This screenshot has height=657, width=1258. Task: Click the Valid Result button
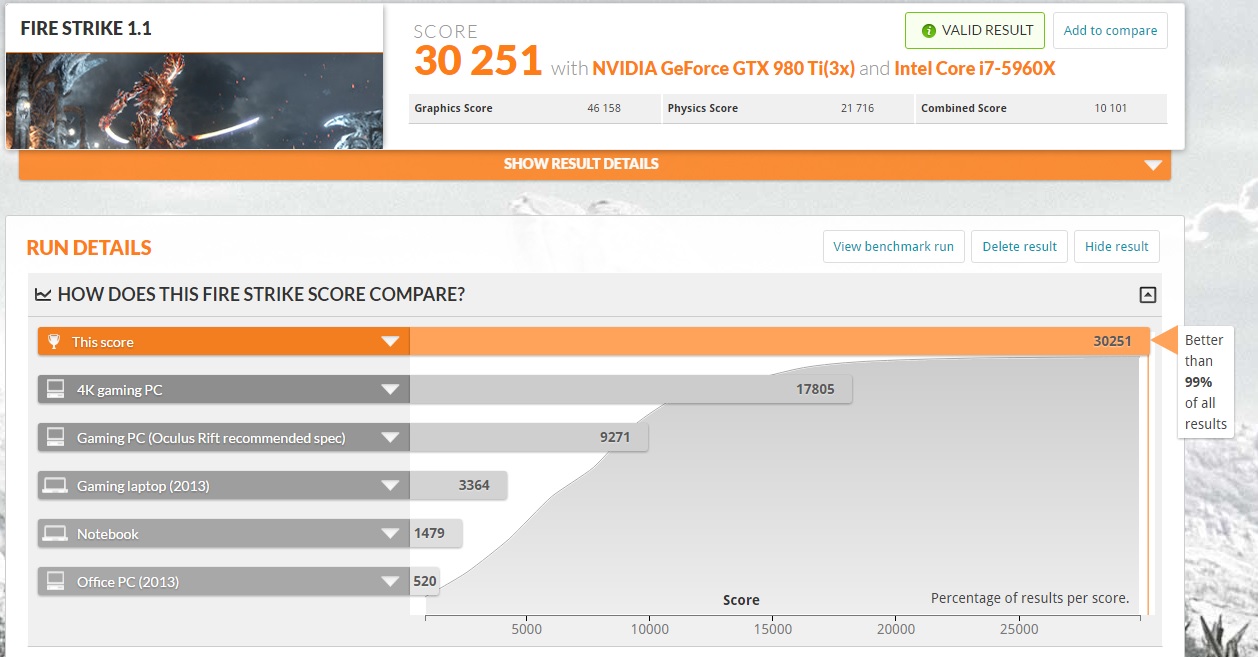click(975, 30)
